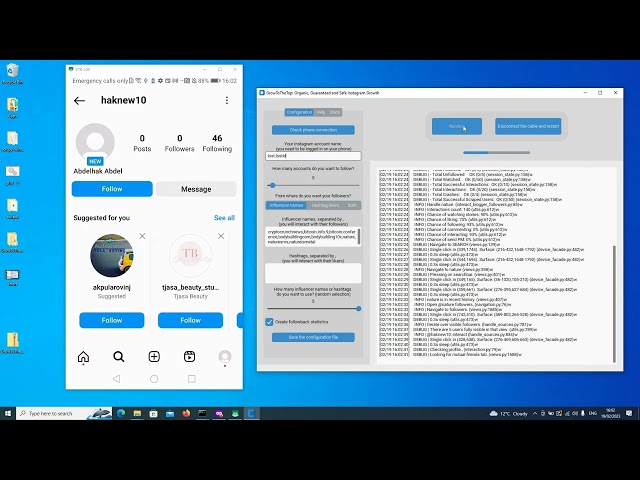Open akpularovinj profile picture
The width and height of the screenshot is (640, 480).
(x=111, y=256)
